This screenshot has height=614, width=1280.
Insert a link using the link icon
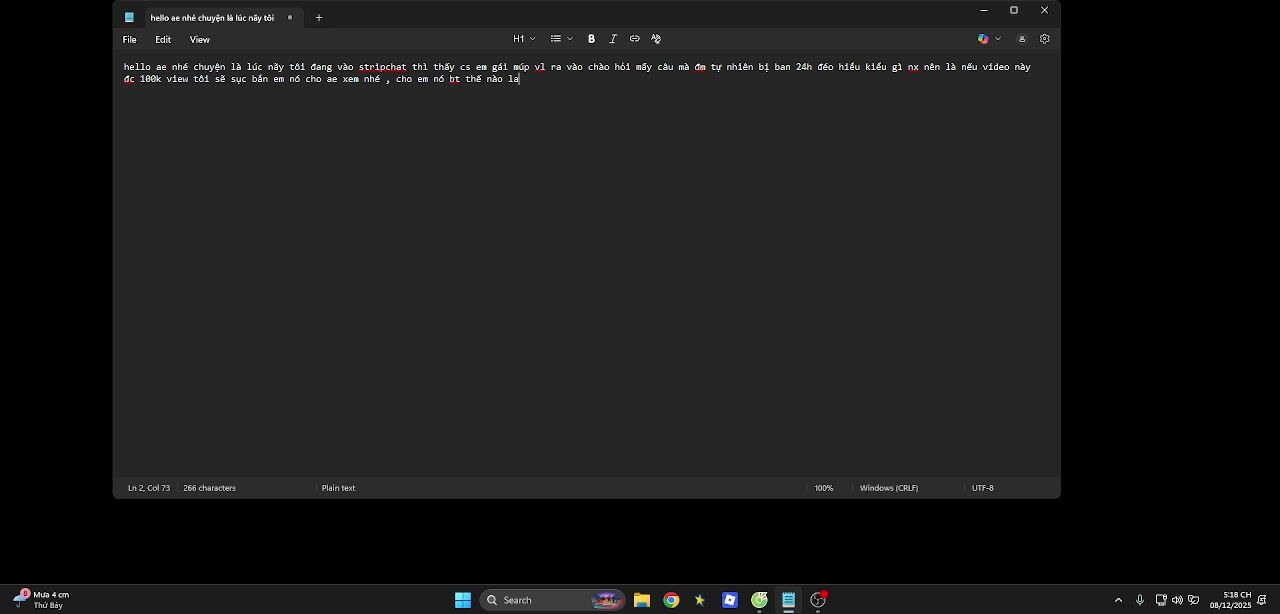[635, 39]
